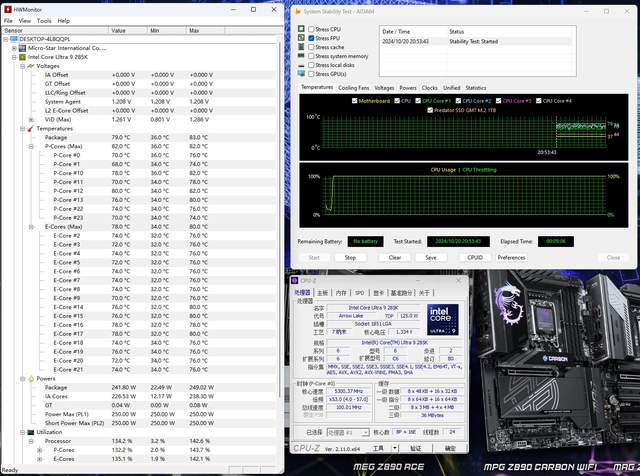This screenshot has height=476, width=640.
Task: Switch to the Powers tab in AIDA64
Action: [x=408, y=88]
